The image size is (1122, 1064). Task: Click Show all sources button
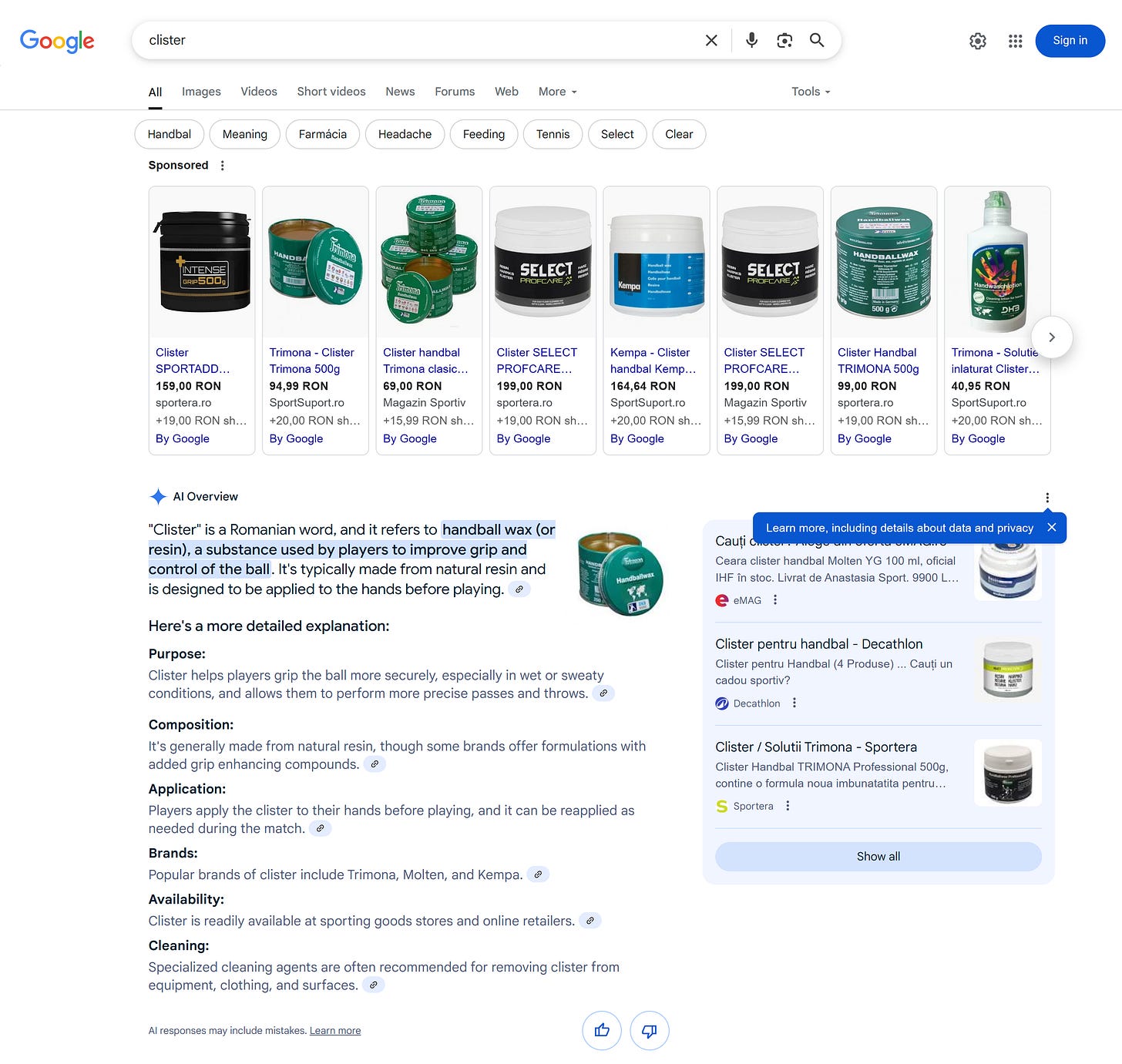(x=878, y=857)
